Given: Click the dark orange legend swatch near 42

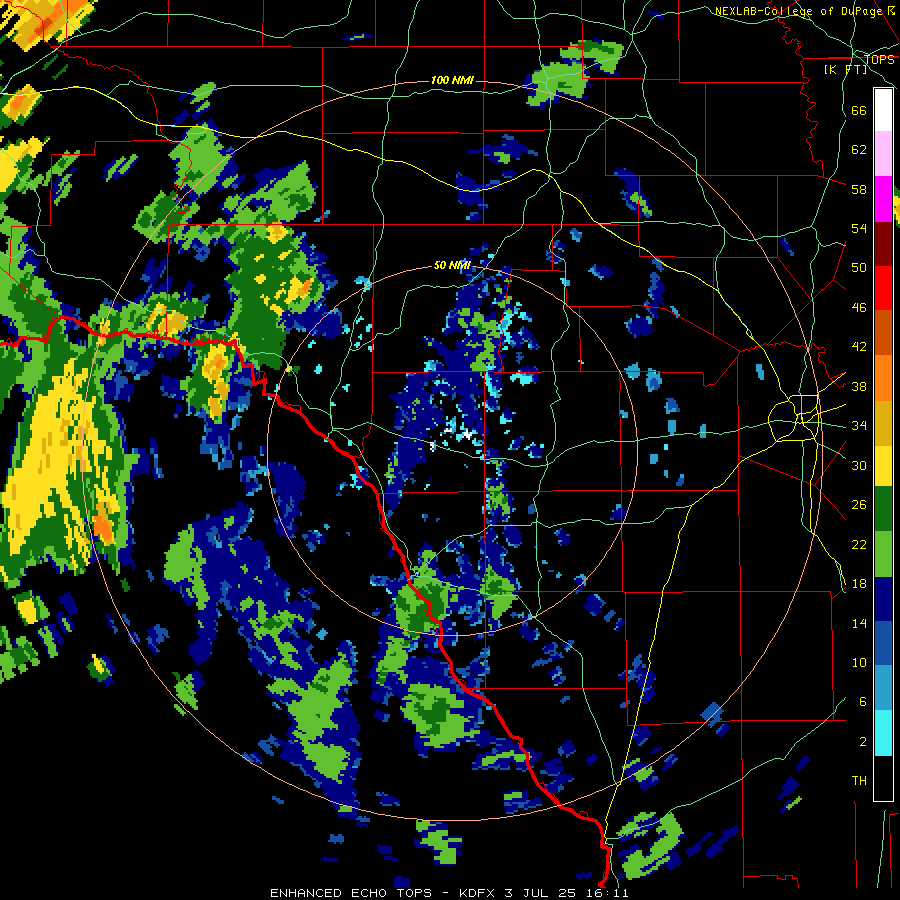Looking at the screenshot, I should click(x=883, y=332).
